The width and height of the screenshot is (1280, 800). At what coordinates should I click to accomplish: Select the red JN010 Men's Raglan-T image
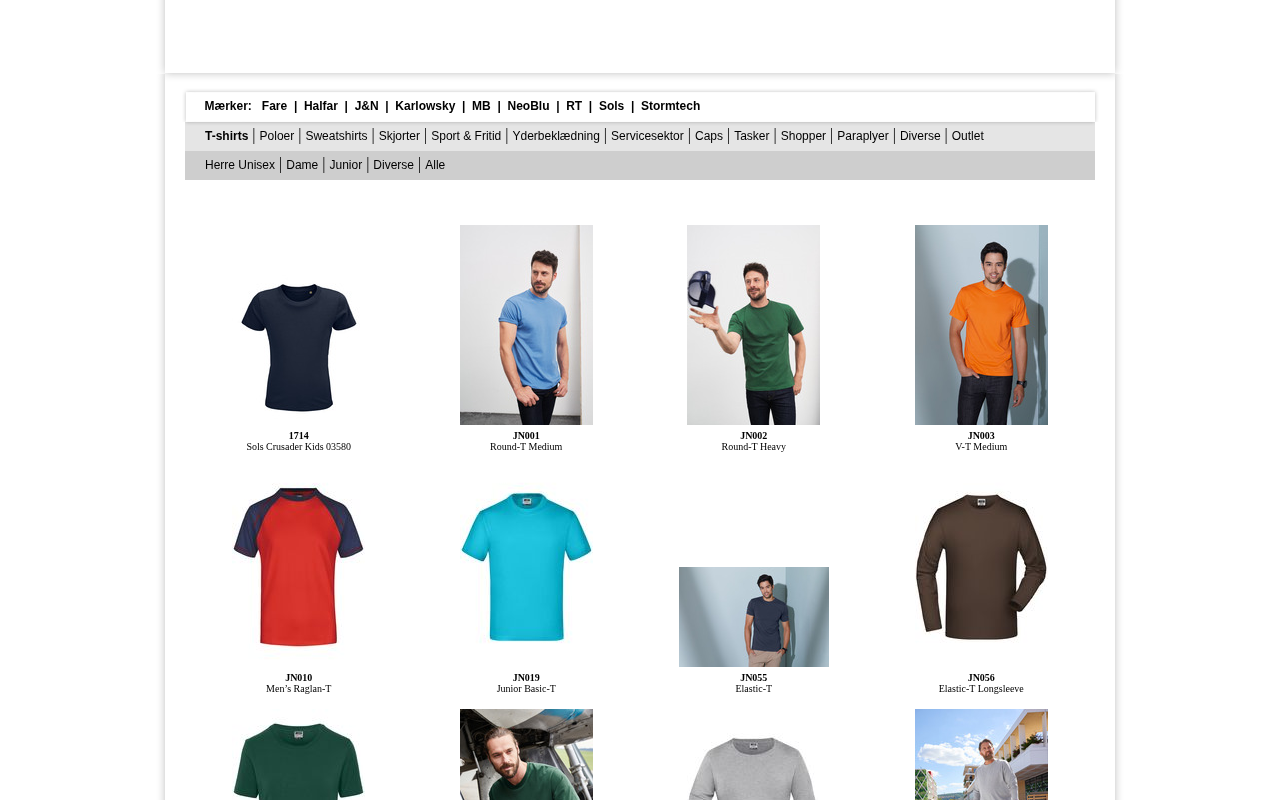tap(299, 567)
